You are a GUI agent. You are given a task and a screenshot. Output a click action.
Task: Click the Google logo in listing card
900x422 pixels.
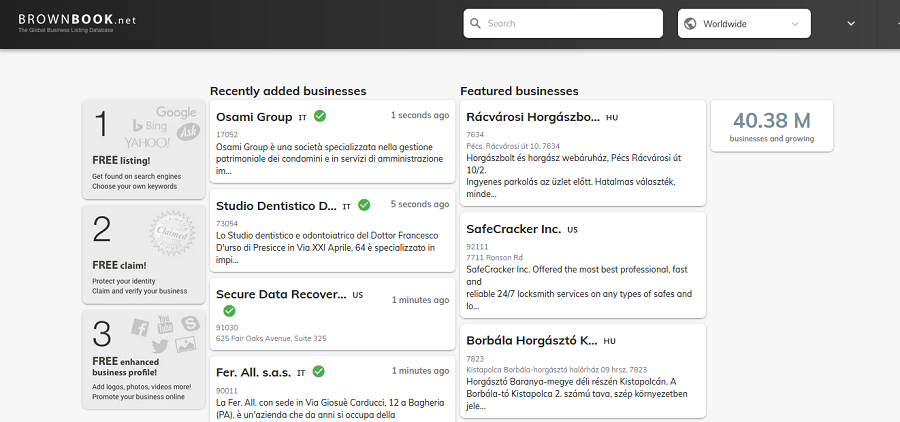[x=176, y=112]
